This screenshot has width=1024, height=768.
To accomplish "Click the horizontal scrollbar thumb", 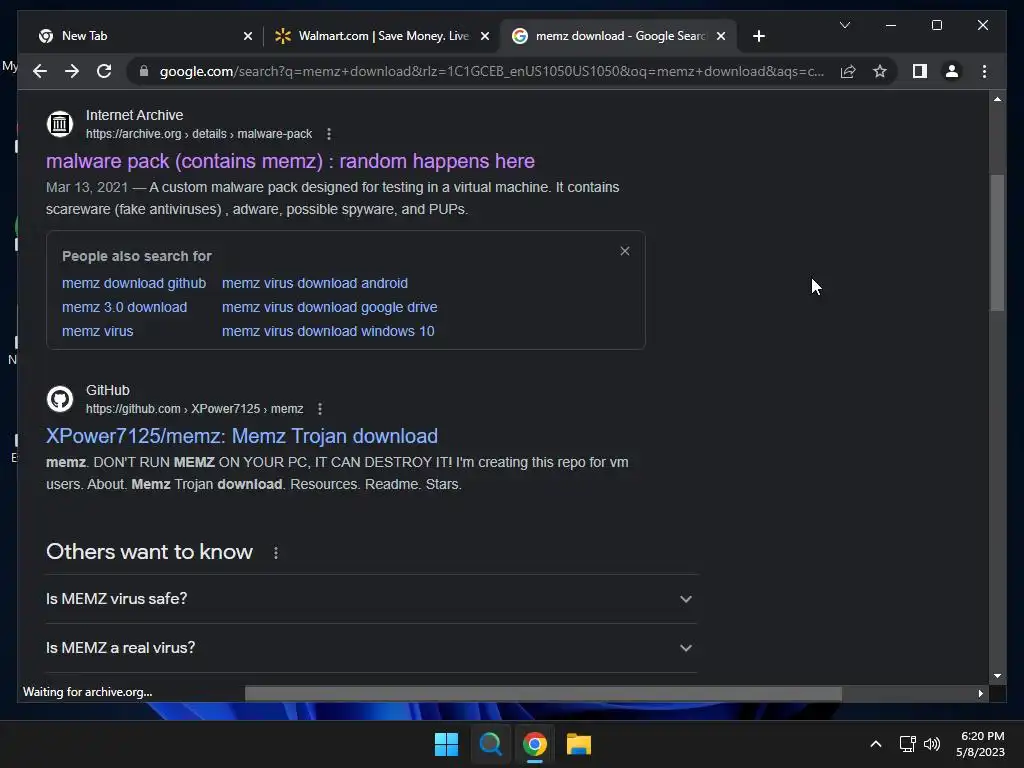I will coord(543,694).
